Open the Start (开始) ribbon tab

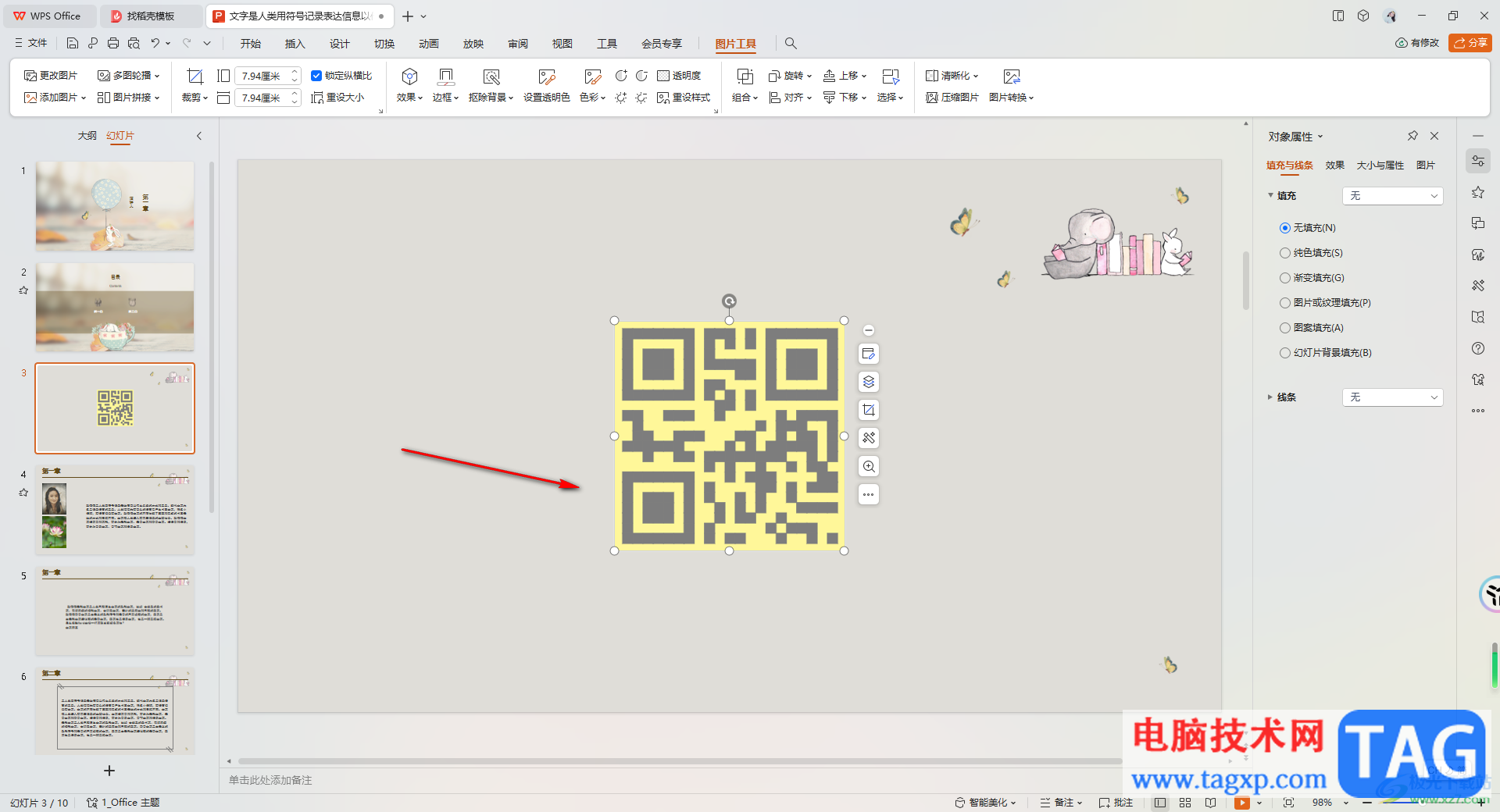[x=251, y=44]
